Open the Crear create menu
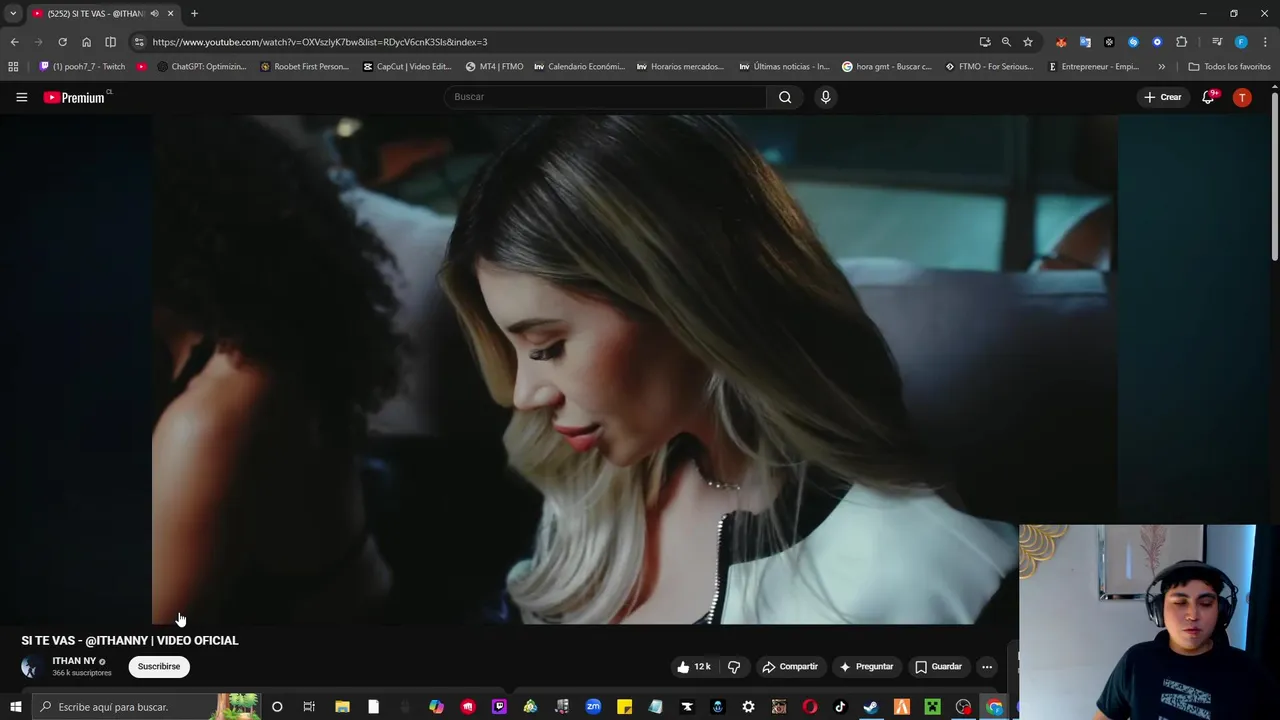This screenshot has height=720, width=1280. 1163,97
